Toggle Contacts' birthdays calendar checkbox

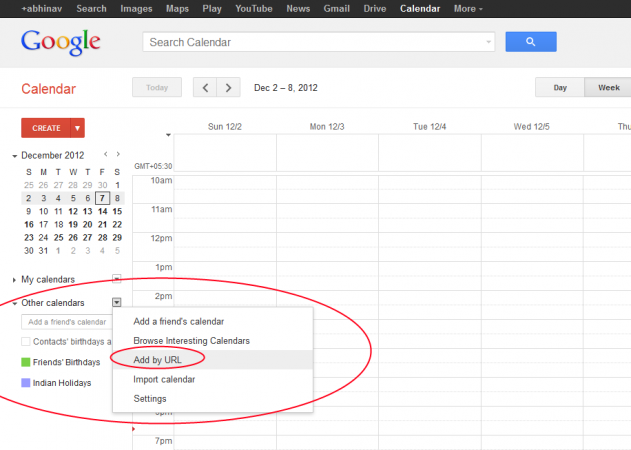(x=25, y=342)
